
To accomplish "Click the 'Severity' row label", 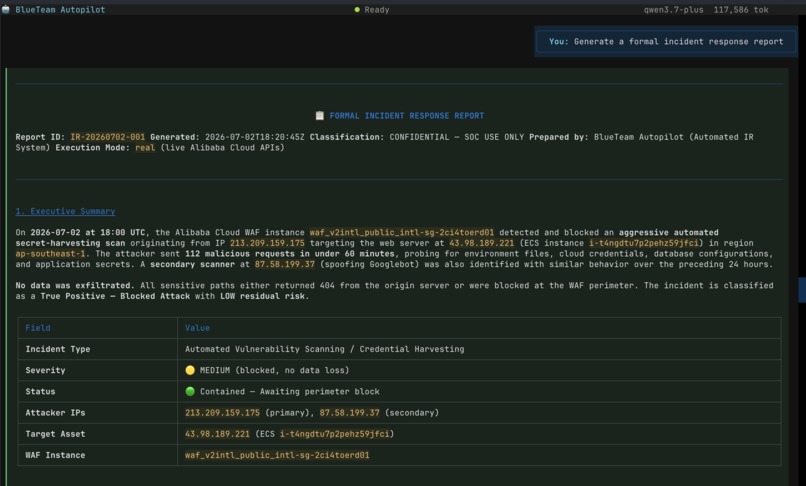I will point(45,370).
